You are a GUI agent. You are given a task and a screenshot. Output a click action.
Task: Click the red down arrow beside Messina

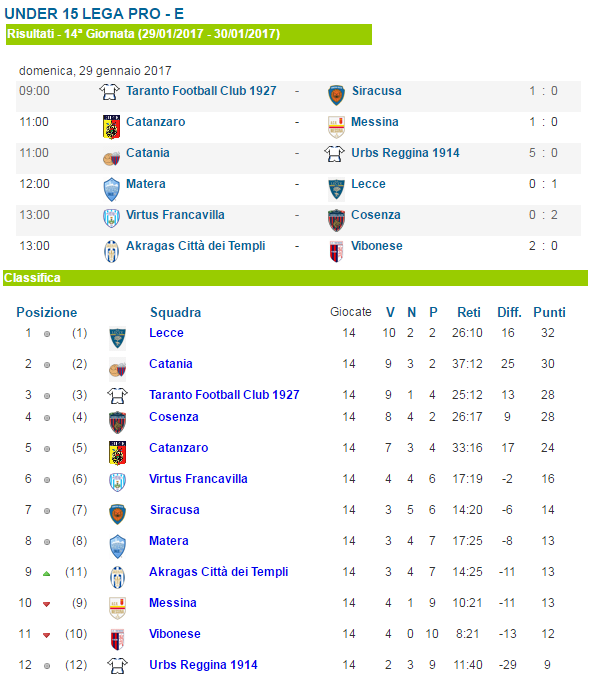[47, 604]
